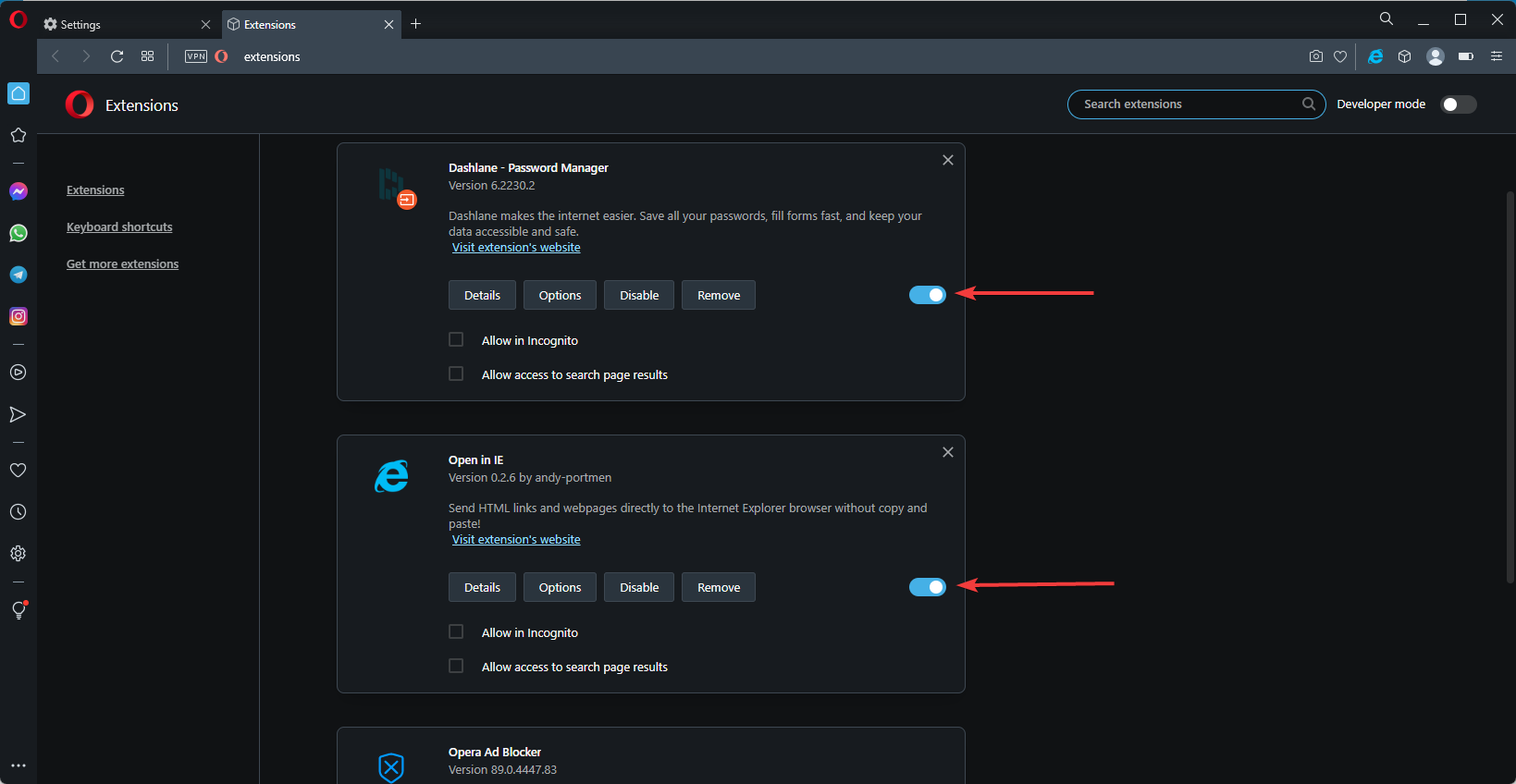This screenshot has width=1516, height=784.
Task: Turn off the Dashlane extension toggle
Action: click(x=928, y=295)
